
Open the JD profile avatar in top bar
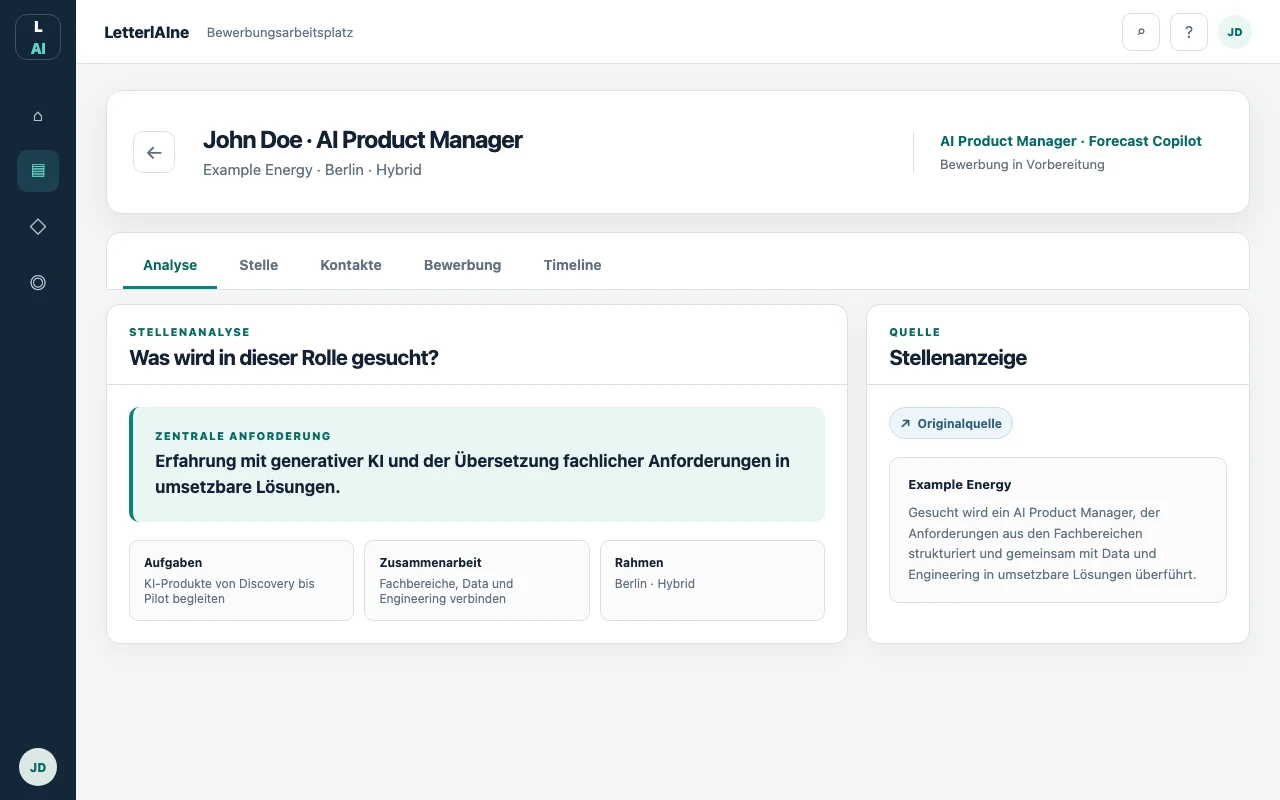[1235, 32]
